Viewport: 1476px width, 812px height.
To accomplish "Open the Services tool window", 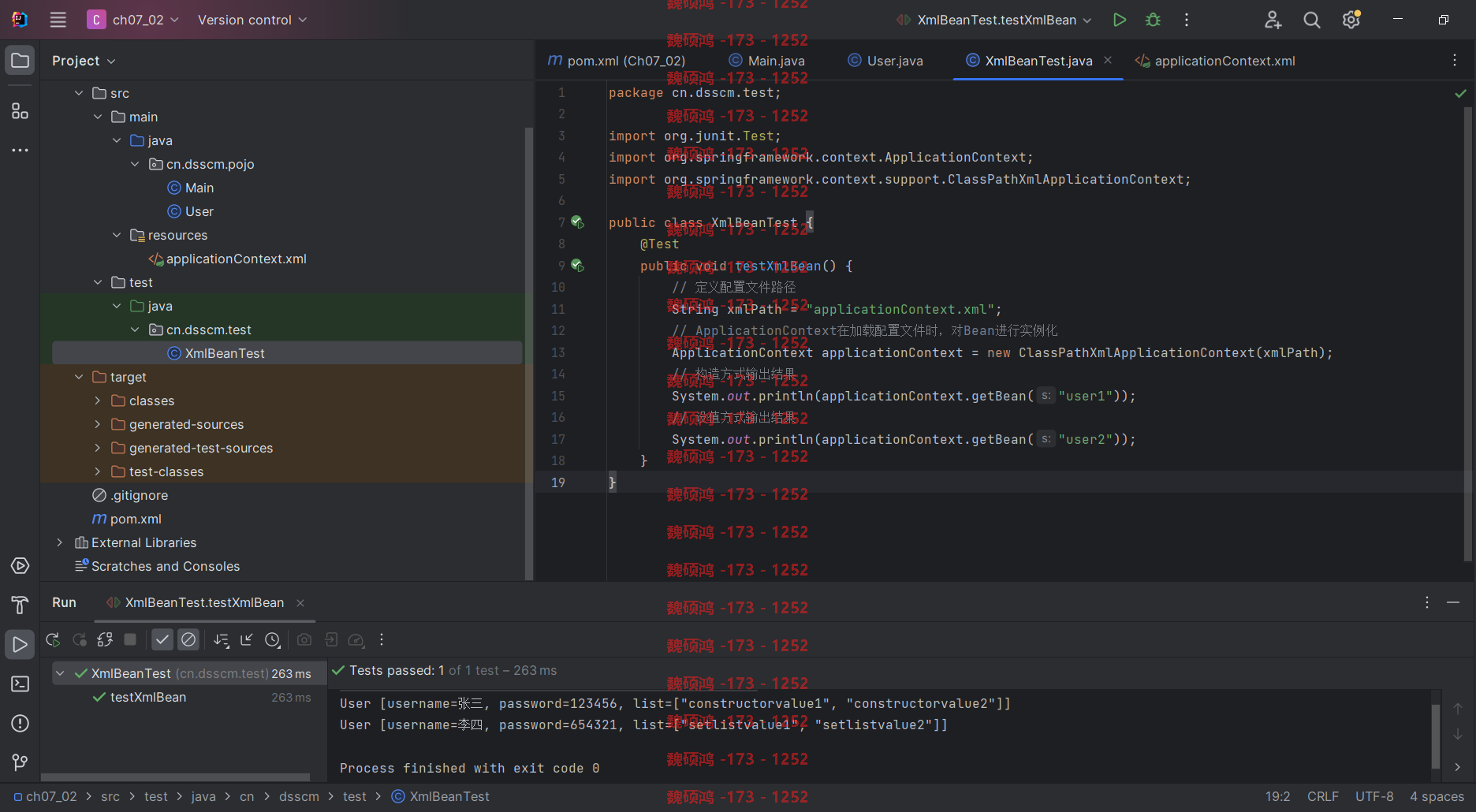I will click(x=20, y=566).
